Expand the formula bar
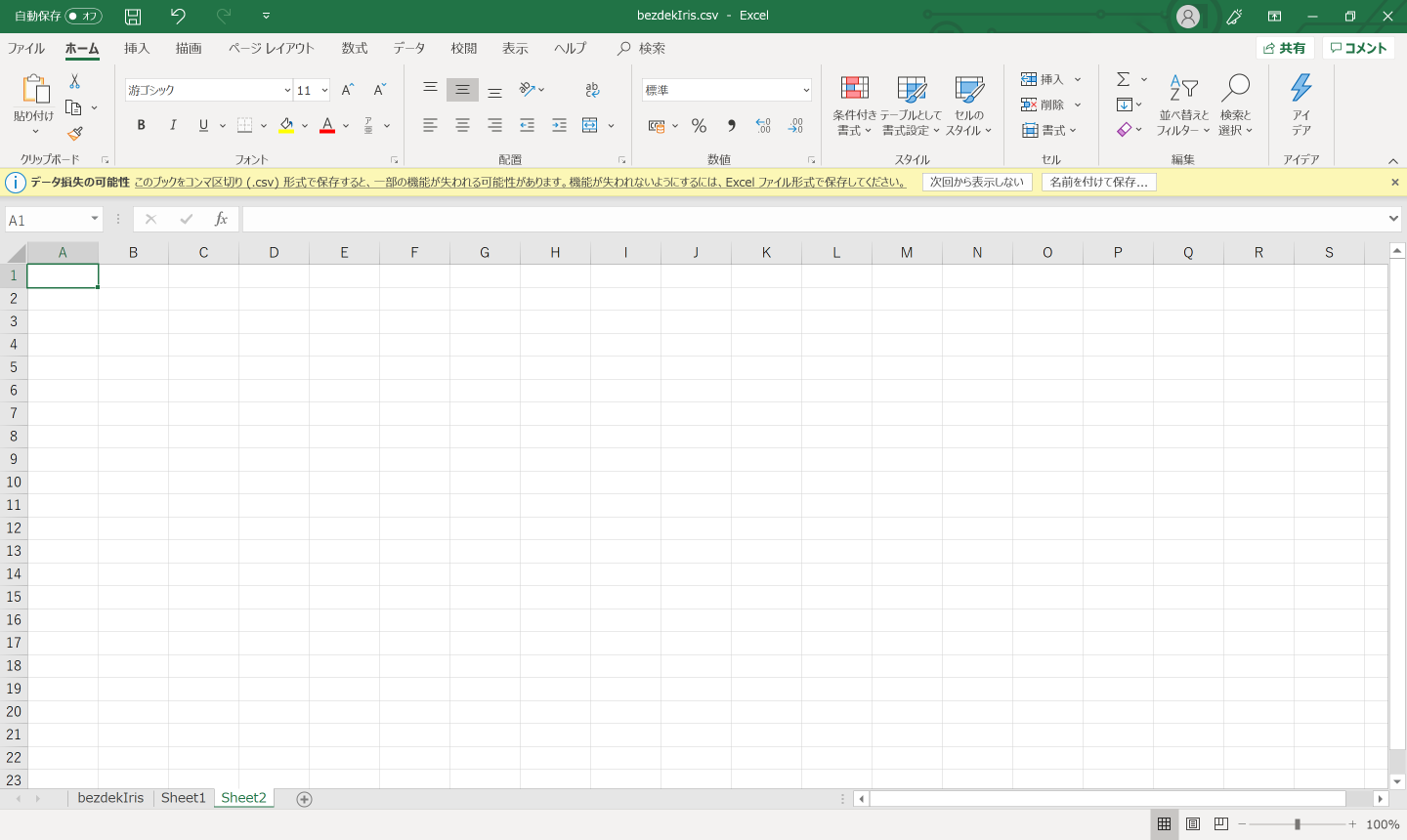The width and height of the screenshot is (1407, 840). click(1393, 219)
